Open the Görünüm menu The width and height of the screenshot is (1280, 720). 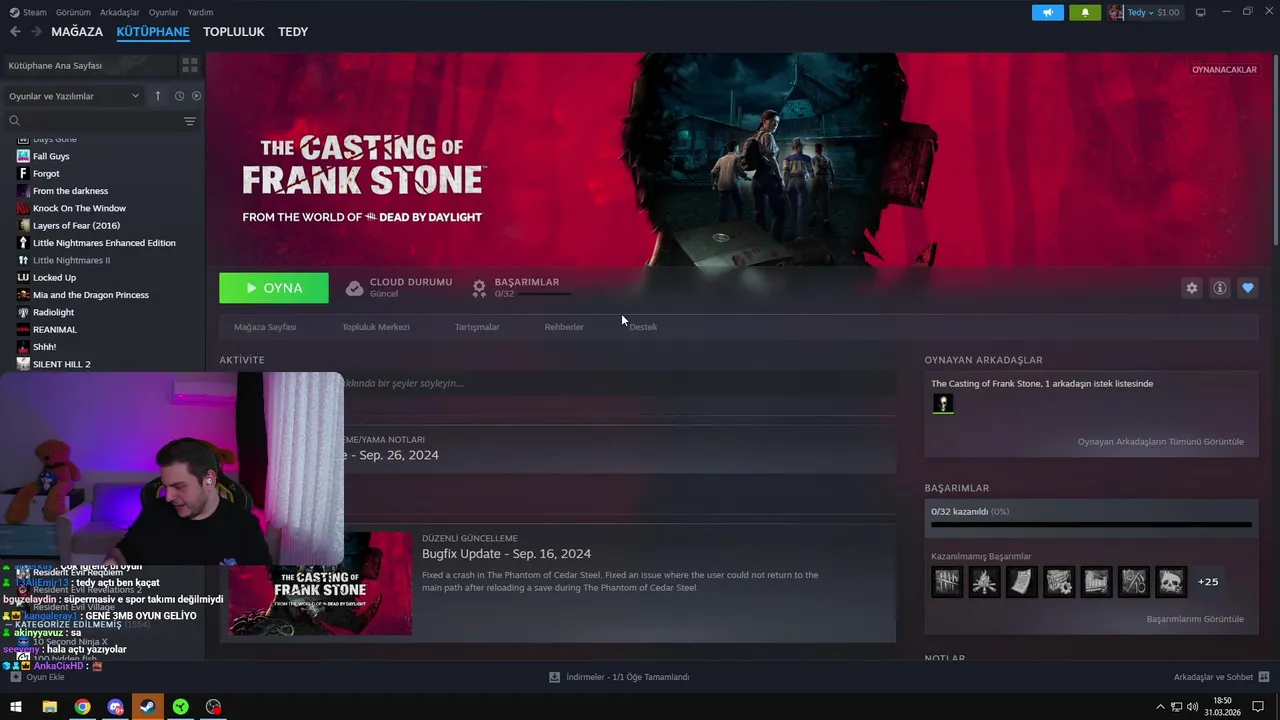pos(73,13)
